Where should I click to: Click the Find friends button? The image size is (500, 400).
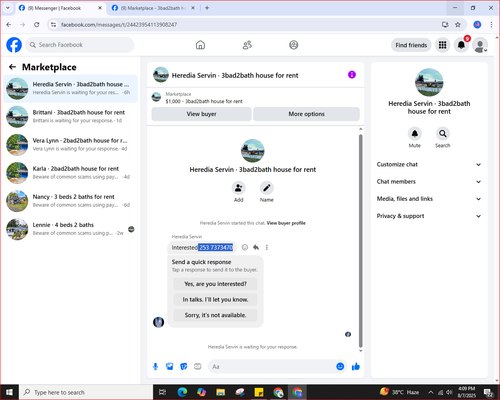pyautogui.click(x=411, y=45)
